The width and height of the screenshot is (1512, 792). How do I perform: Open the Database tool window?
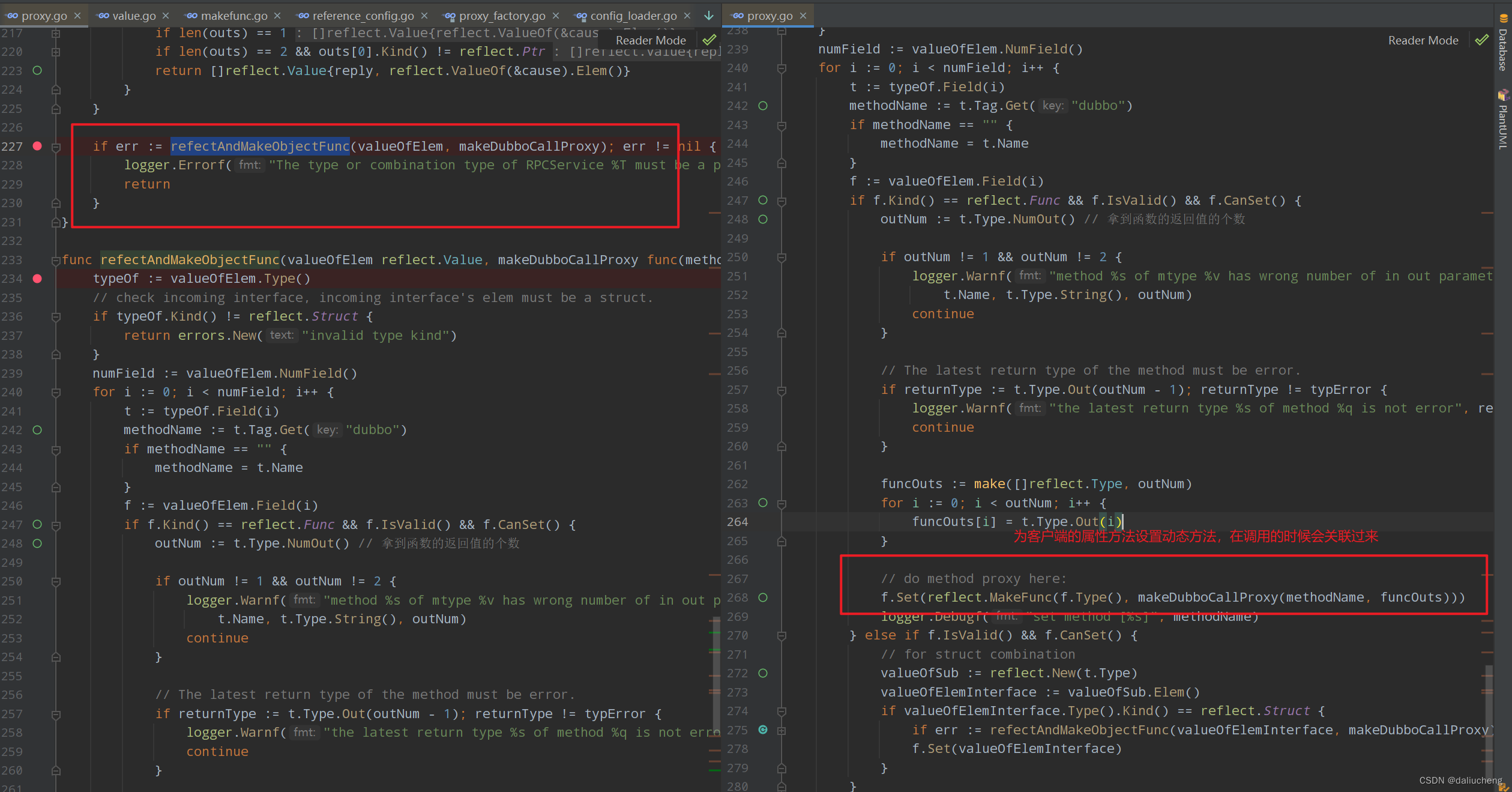click(1503, 42)
